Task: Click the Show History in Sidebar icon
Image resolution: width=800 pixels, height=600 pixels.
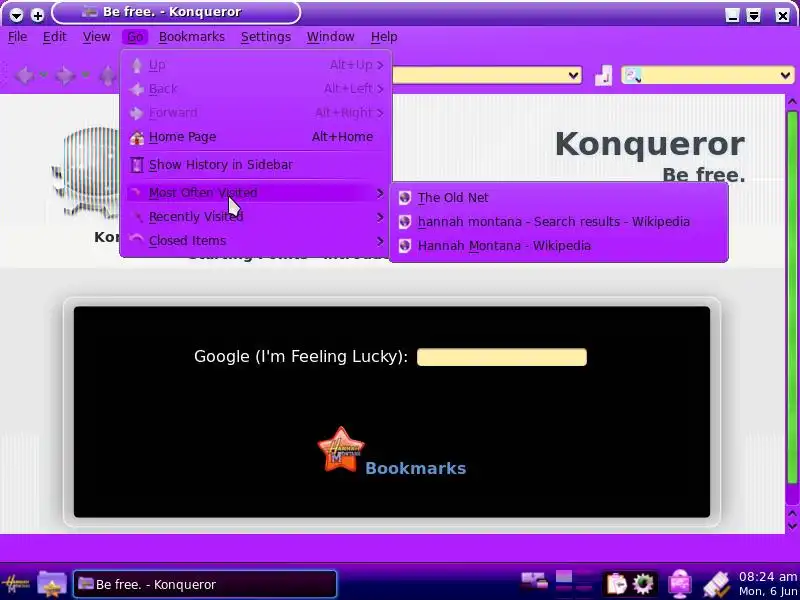Action: (136, 165)
